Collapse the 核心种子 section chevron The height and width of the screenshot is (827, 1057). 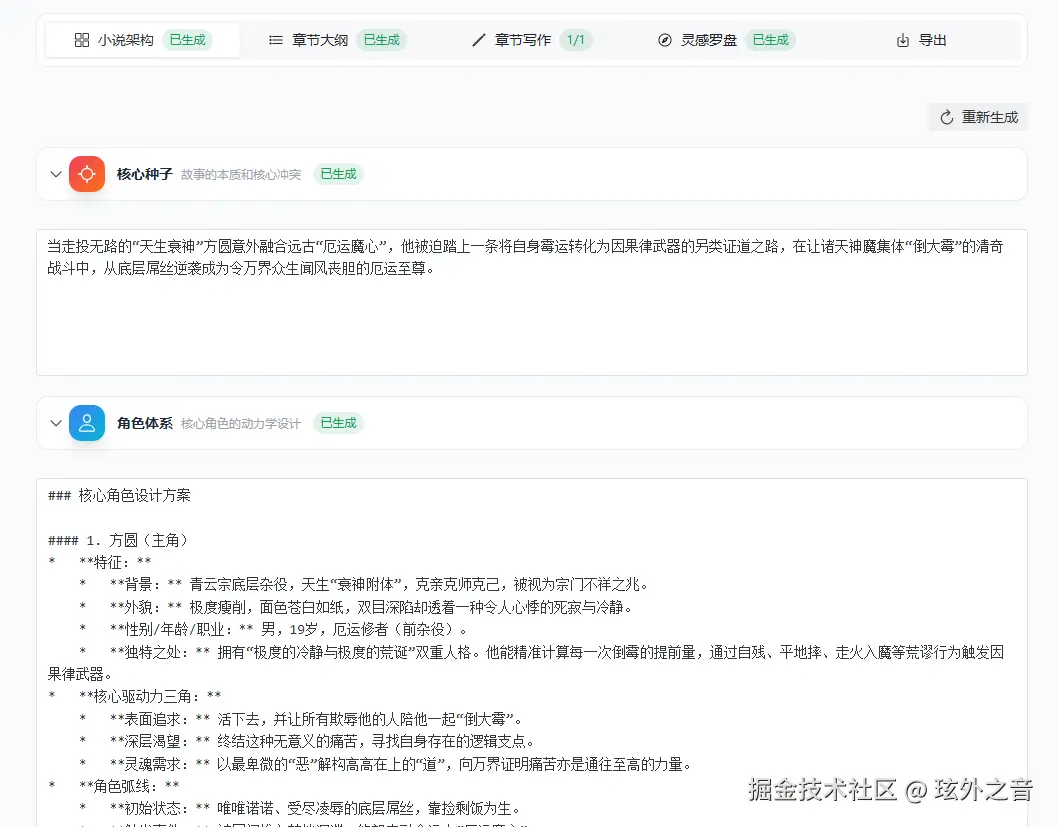click(x=56, y=173)
